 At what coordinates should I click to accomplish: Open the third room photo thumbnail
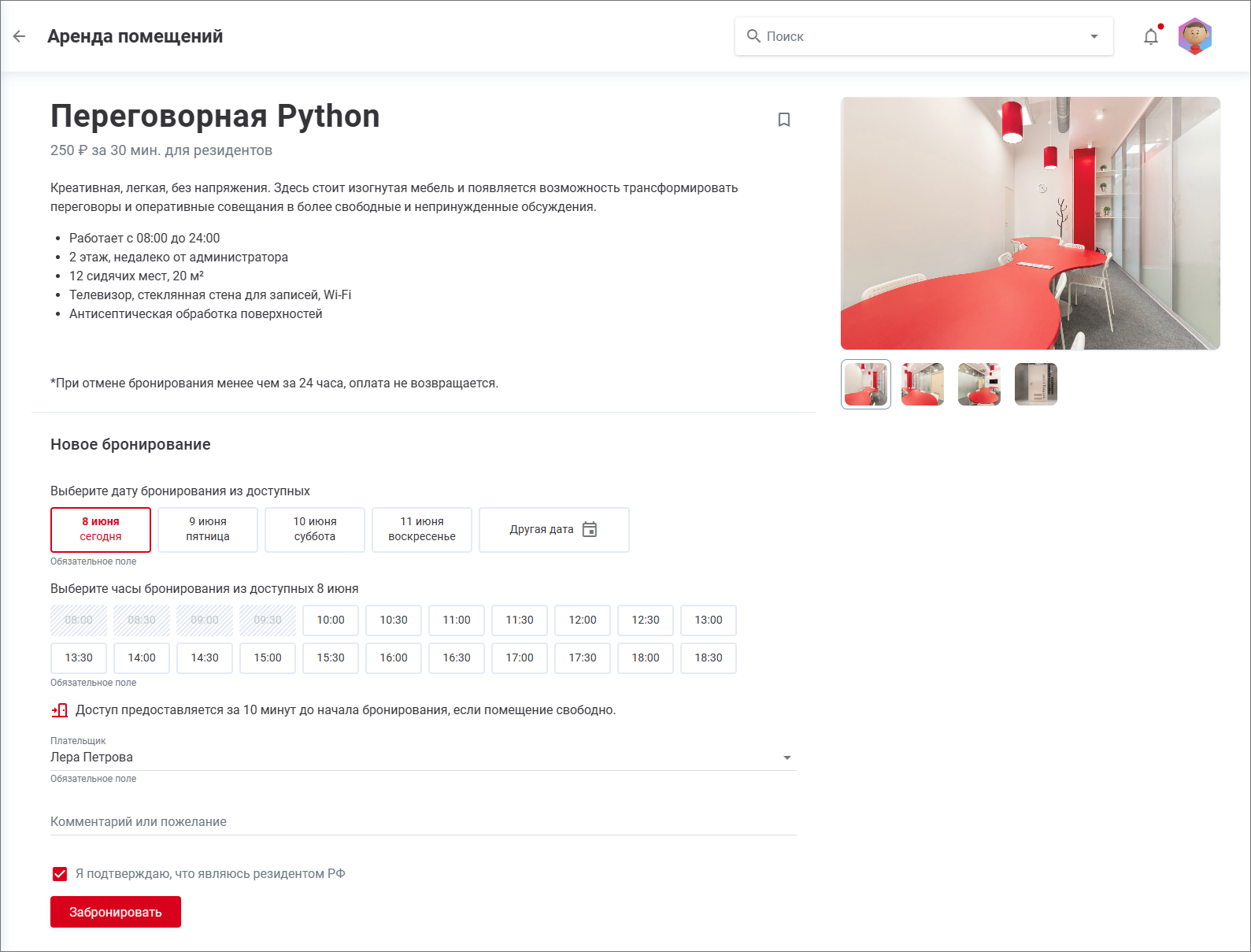(x=979, y=384)
